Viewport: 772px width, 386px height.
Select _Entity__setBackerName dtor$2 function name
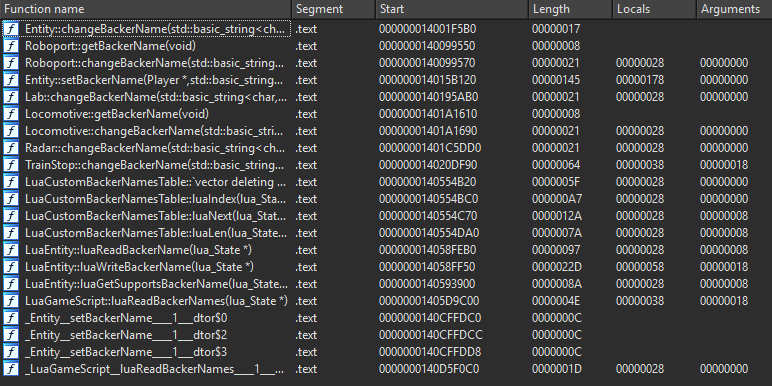[x=126, y=335]
